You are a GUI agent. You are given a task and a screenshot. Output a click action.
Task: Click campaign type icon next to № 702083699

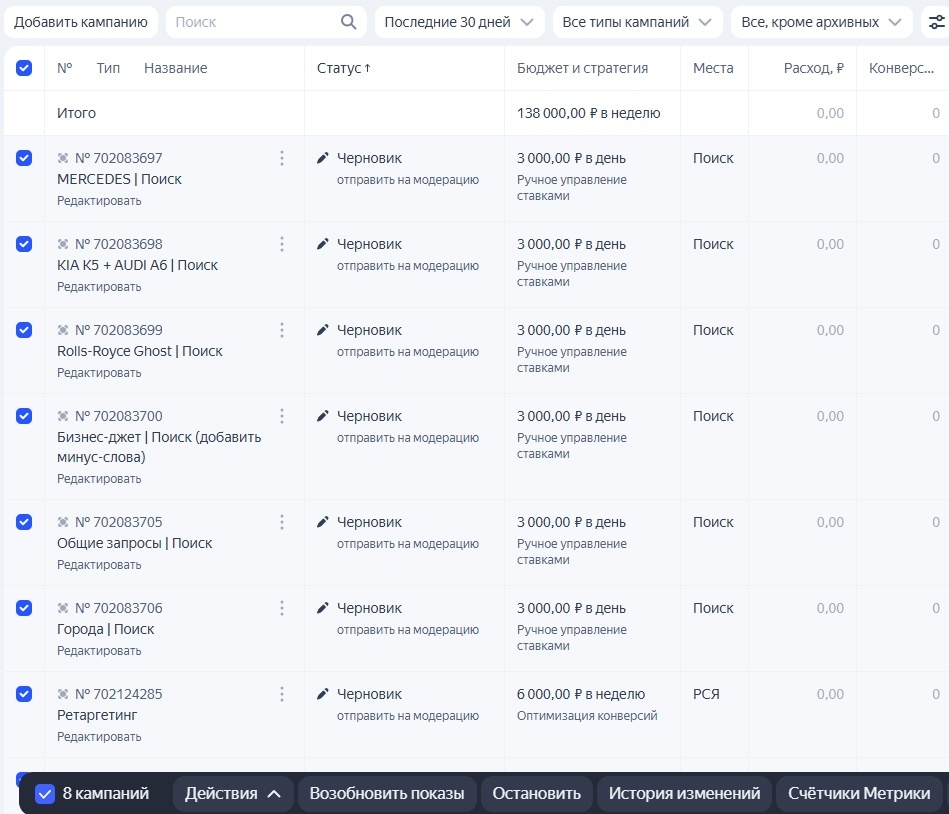click(x=62, y=330)
